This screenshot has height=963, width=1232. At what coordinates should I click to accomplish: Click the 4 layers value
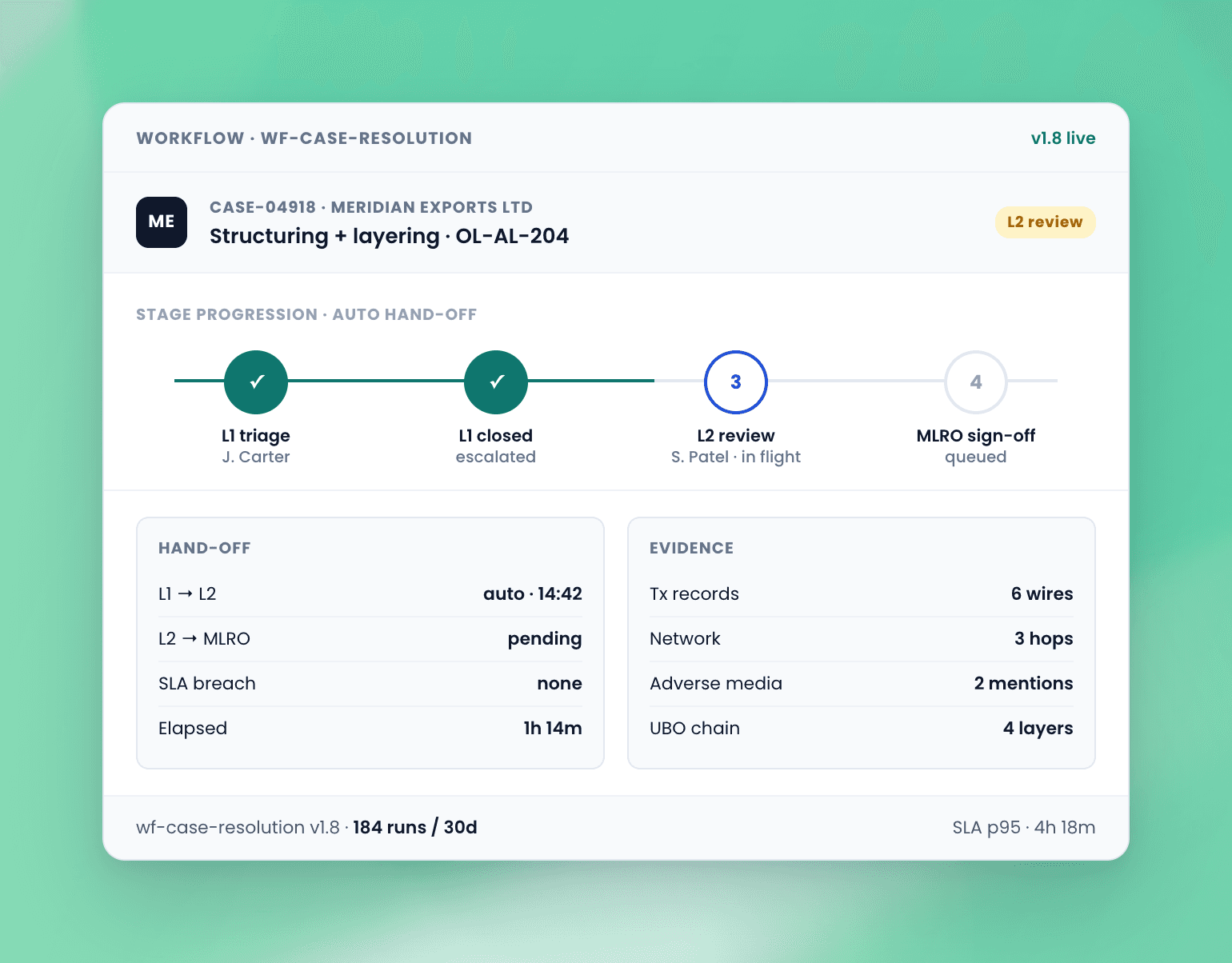tap(1038, 729)
